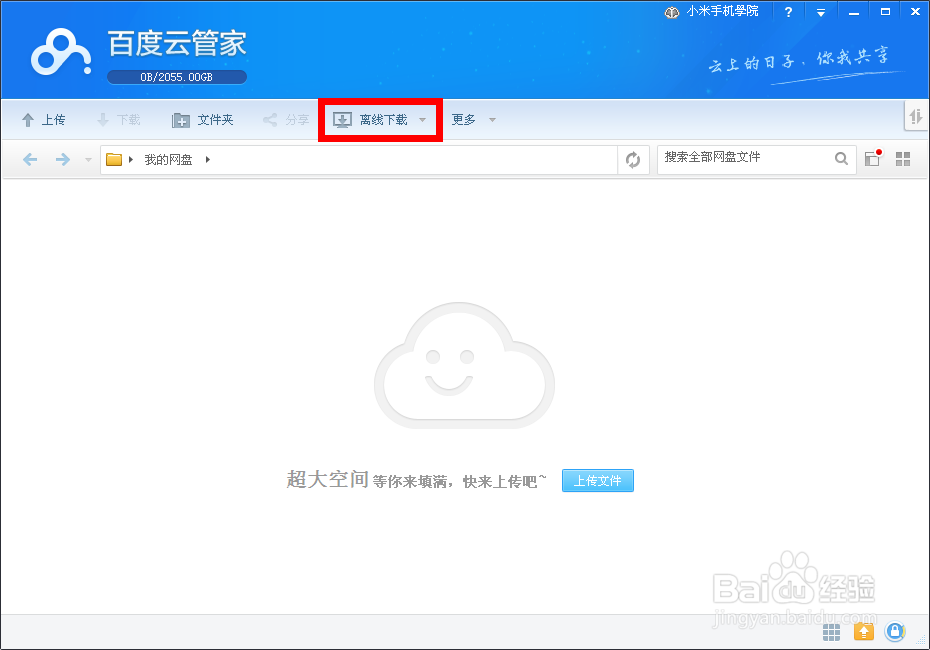
Task: Expand the 更多 dropdown arrow
Action: coord(492,120)
